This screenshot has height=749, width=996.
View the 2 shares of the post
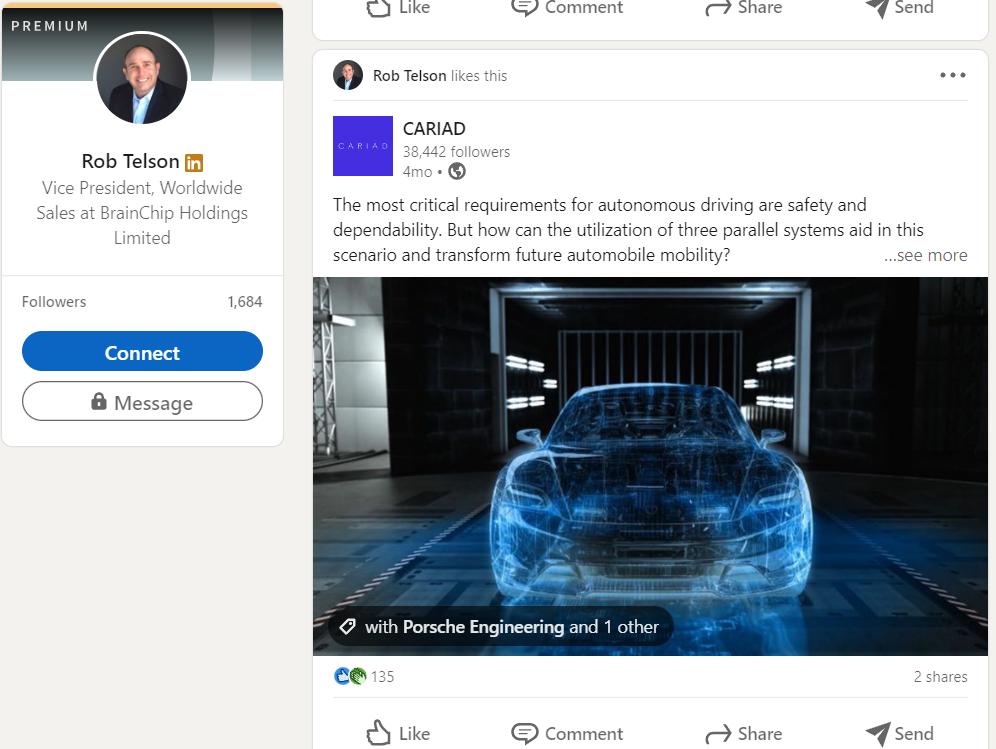[x=940, y=677]
